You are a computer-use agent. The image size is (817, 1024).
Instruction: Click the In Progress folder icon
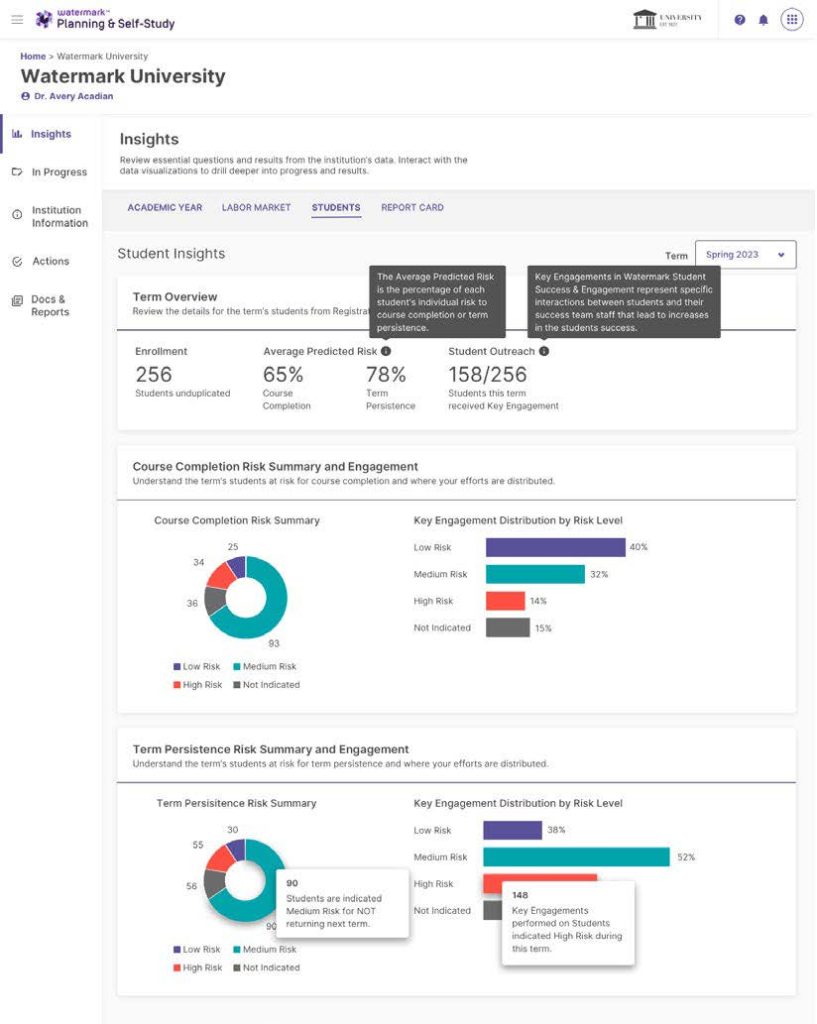pos(17,172)
